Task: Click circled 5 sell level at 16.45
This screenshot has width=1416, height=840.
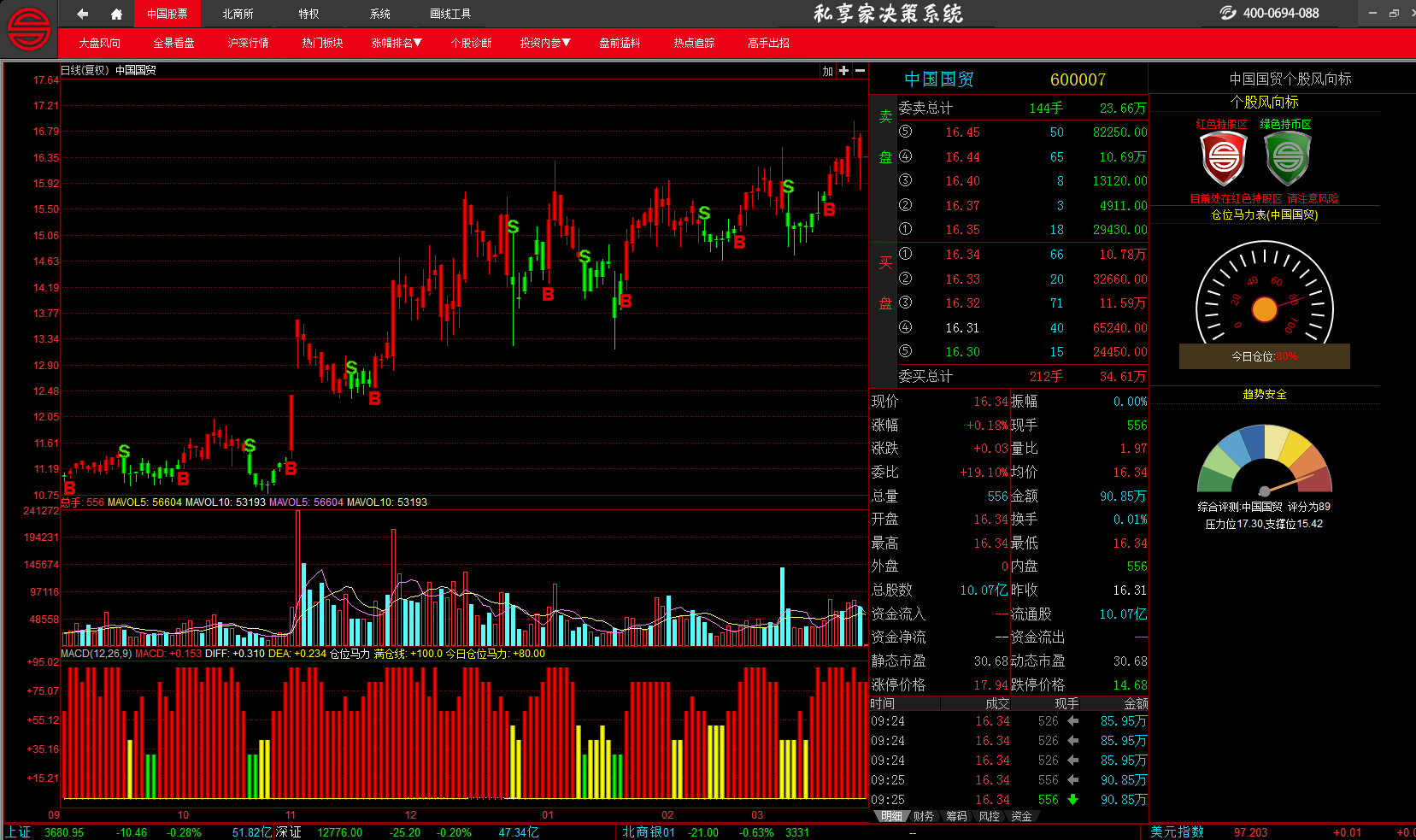Action: click(906, 132)
